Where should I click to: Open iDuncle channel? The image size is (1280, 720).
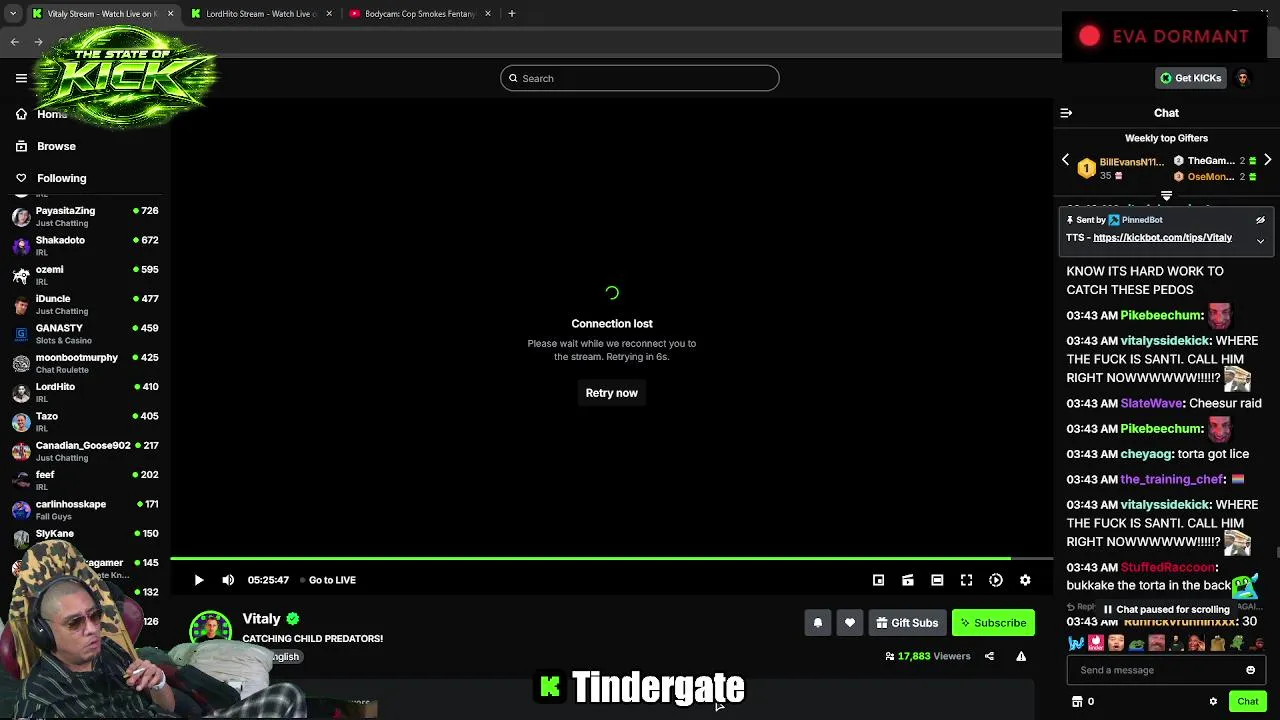[85, 304]
